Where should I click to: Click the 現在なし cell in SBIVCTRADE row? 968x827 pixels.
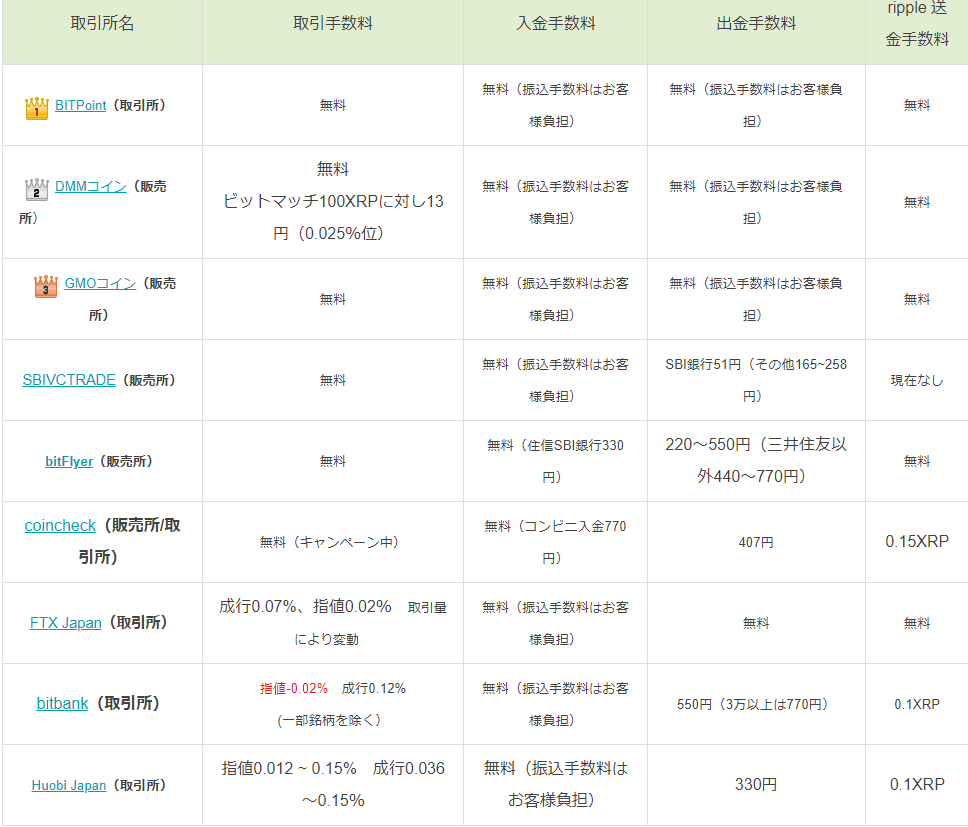click(x=917, y=380)
